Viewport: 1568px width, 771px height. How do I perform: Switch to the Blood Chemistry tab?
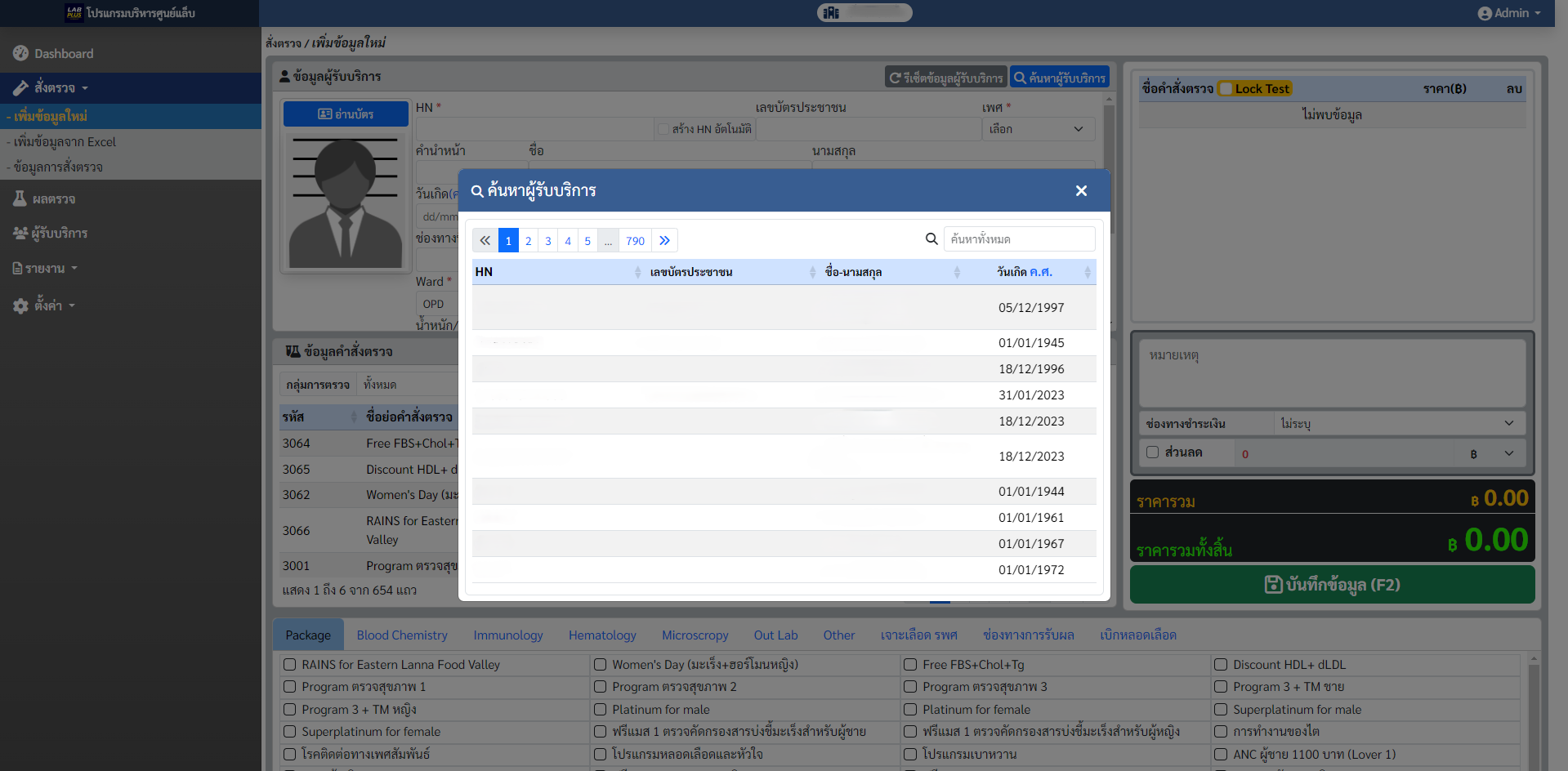pos(402,635)
